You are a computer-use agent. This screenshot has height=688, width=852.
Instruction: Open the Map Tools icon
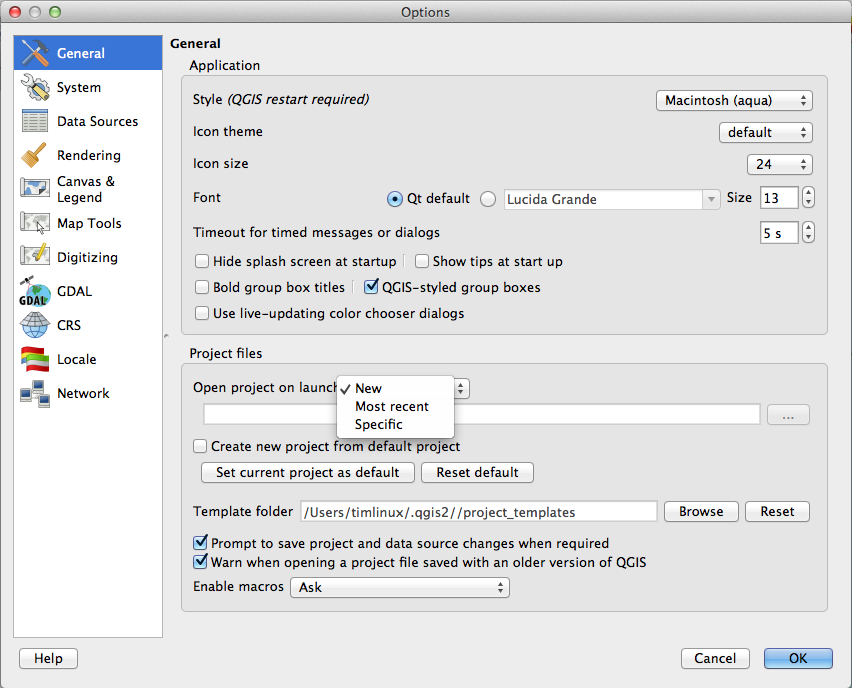(x=35, y=224)
